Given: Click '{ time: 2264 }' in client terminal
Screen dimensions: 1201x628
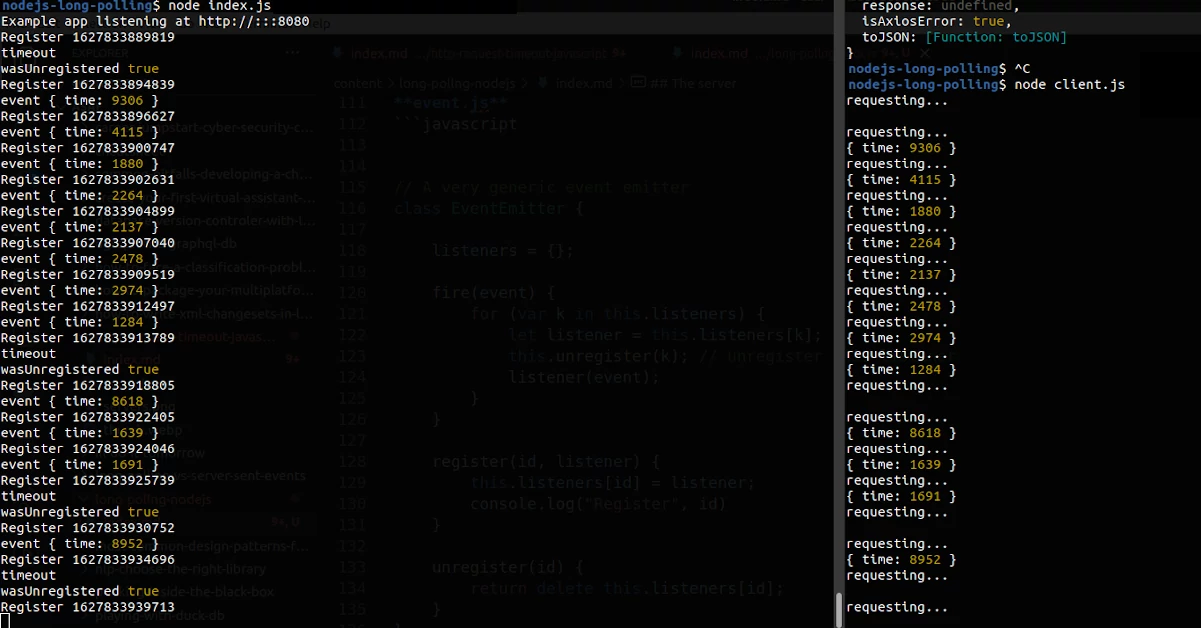Looking at the screenshot, I should click(x=902, y=243).
